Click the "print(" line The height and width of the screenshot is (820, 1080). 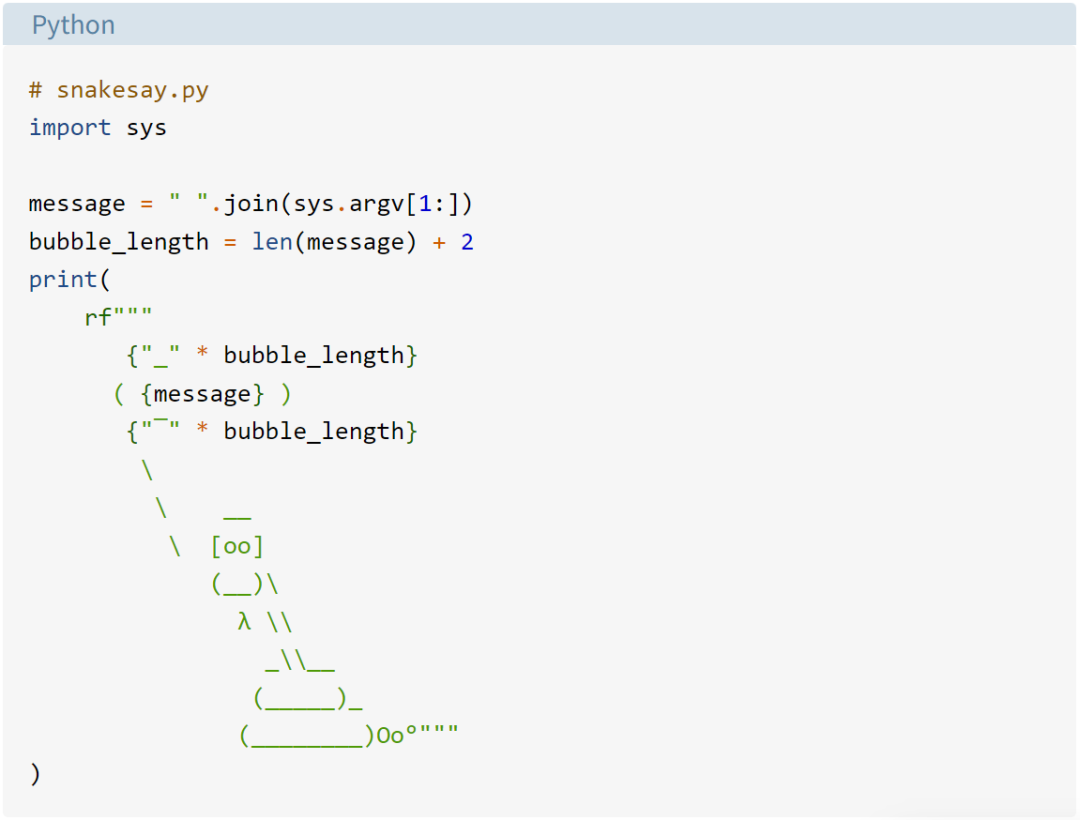[69, 280]
